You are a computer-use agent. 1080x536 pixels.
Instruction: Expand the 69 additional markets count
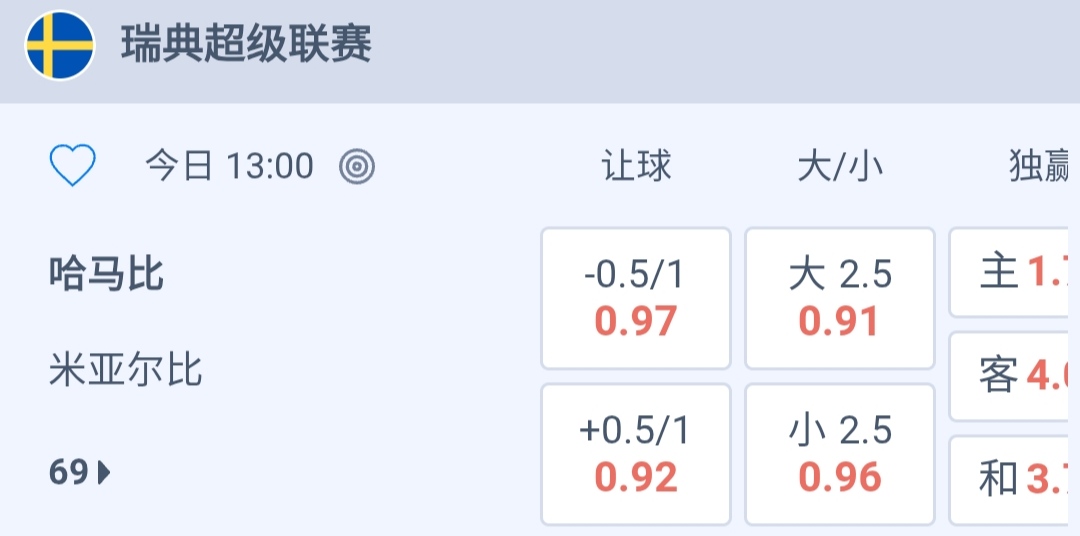tap(70, 472)
